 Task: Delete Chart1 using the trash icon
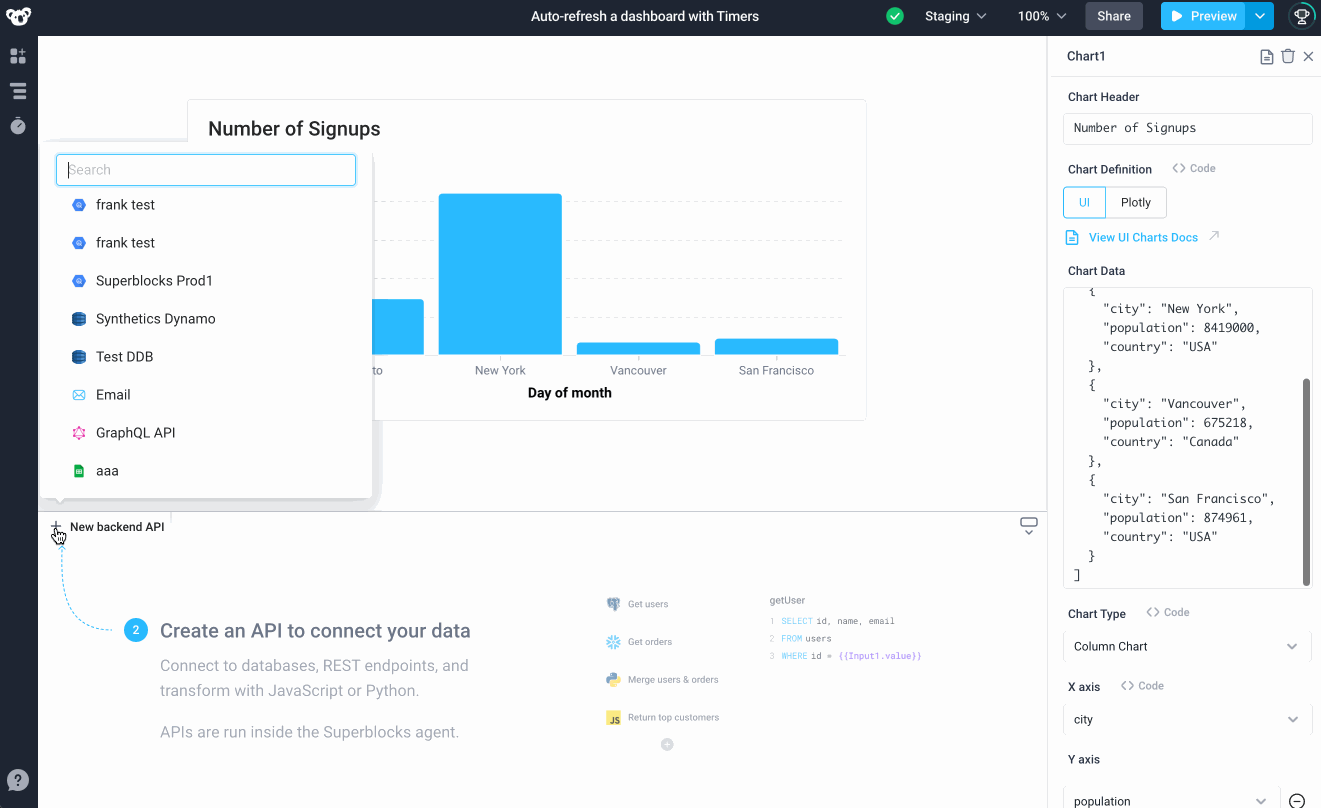click(x=1288, y=56)
